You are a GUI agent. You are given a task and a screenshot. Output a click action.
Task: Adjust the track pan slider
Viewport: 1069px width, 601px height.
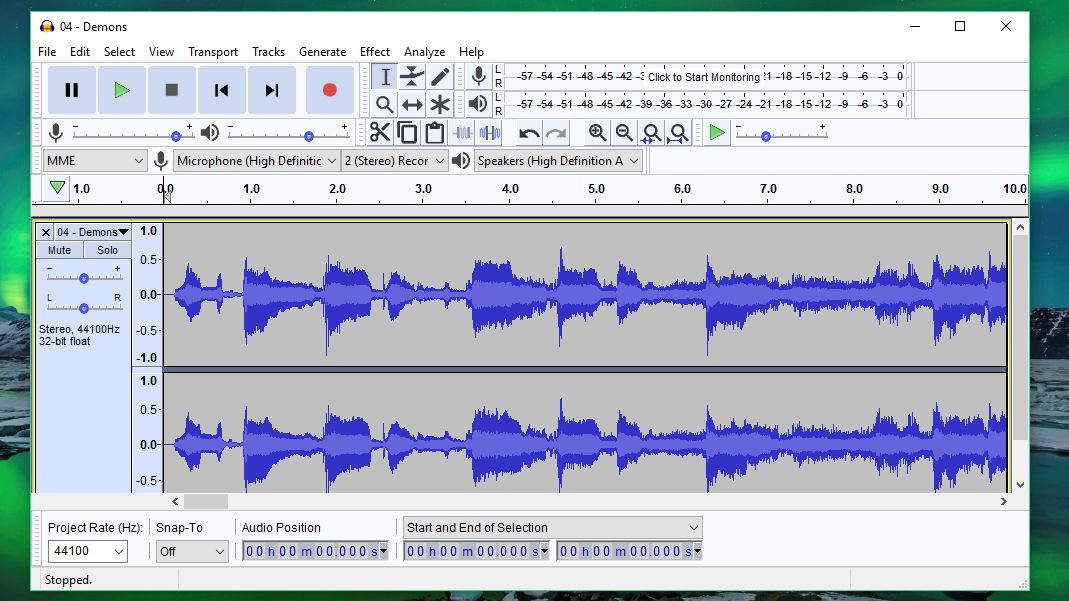pyautogui.click(x=85, y=307)
